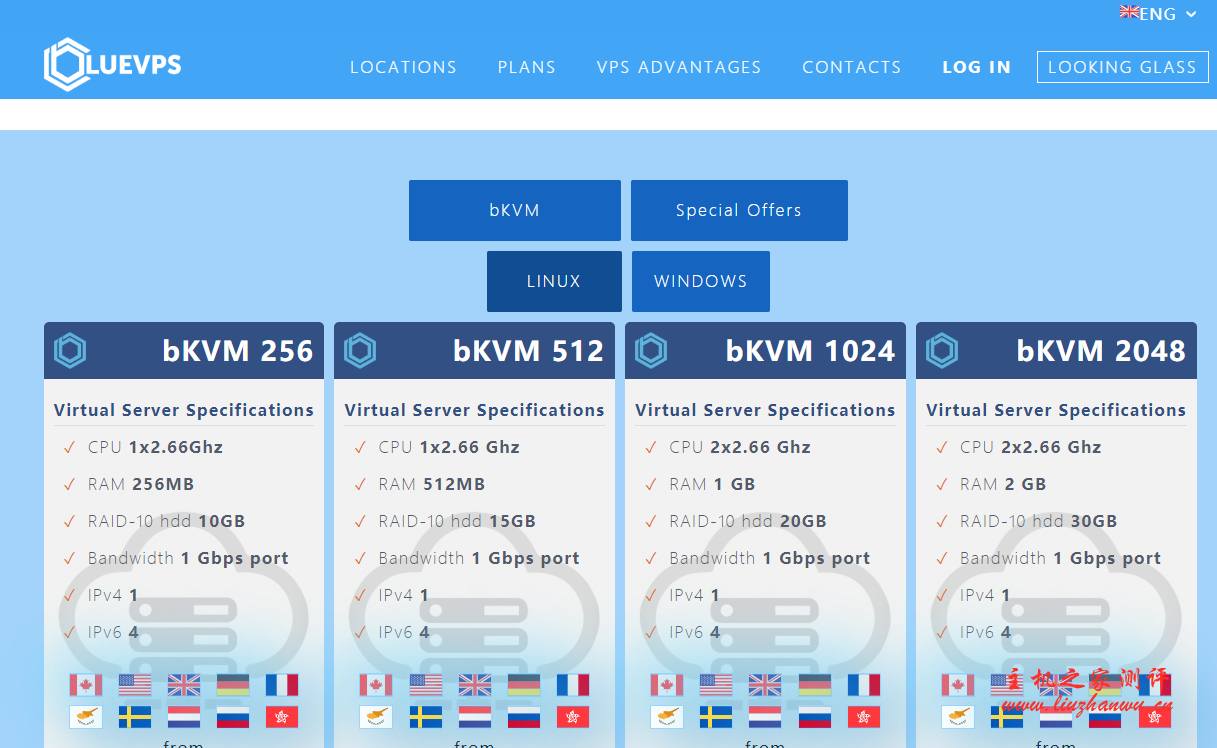The height and width of the screenshot is (748, 1217).
Task: Select Netherlands flag in bKVM 256 card
Action: [x=184, y=717]
